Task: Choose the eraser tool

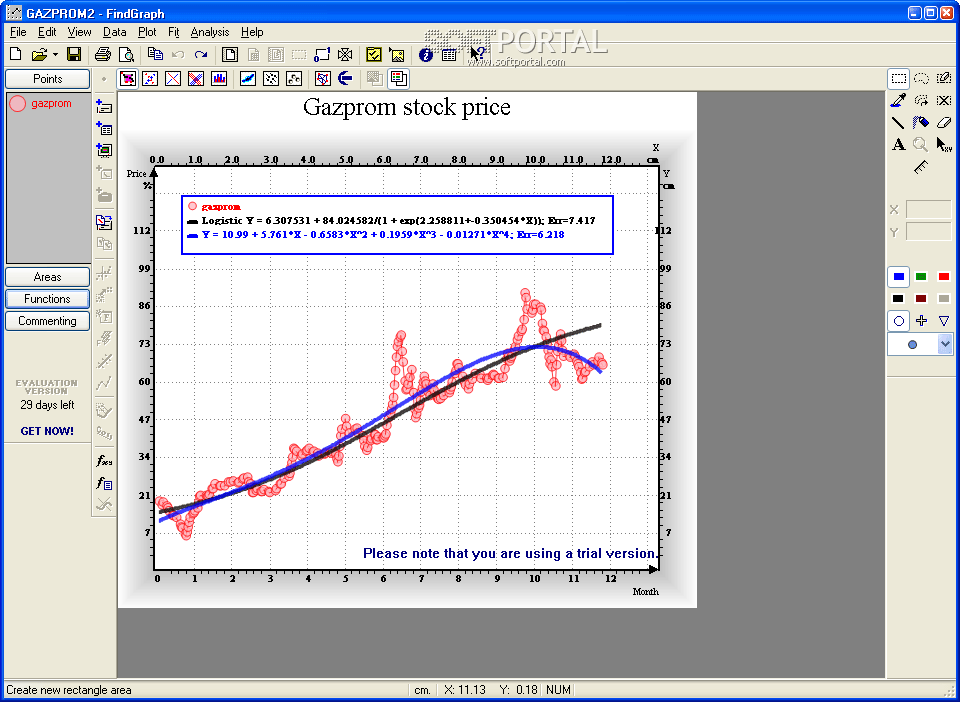Action: [x=944, y=122]
